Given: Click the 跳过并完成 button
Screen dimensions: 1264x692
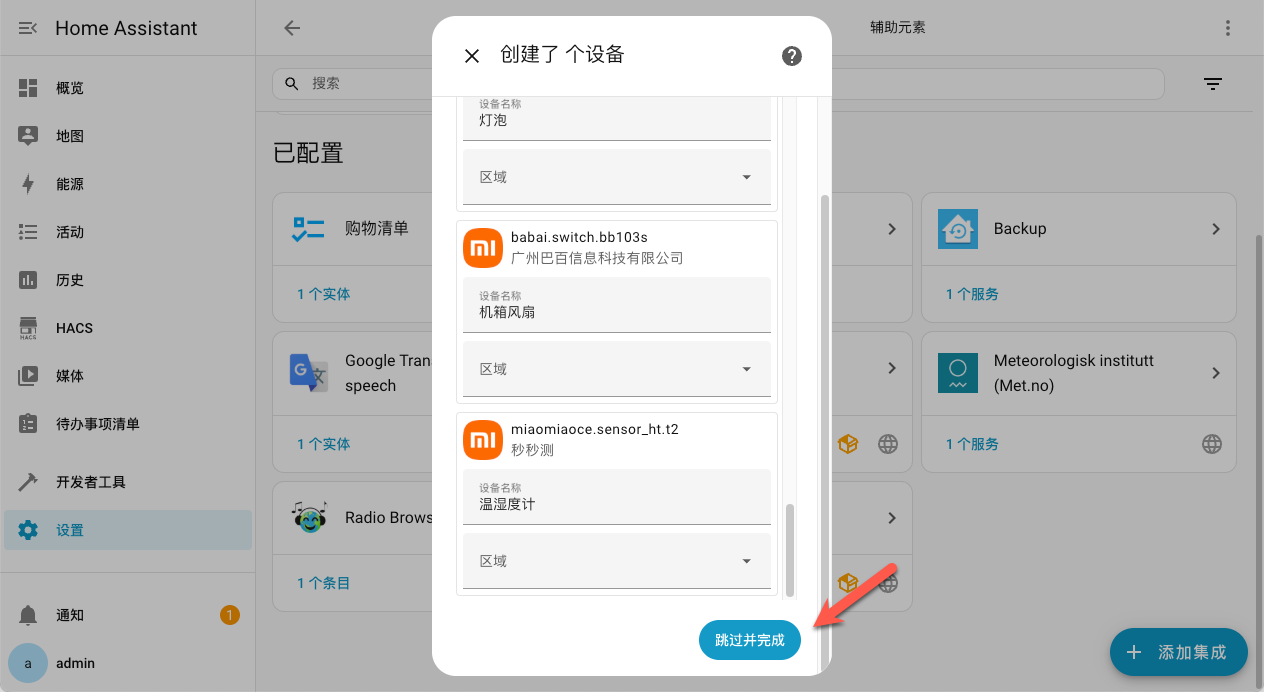Looking at the screenshot, I should 749,640.
